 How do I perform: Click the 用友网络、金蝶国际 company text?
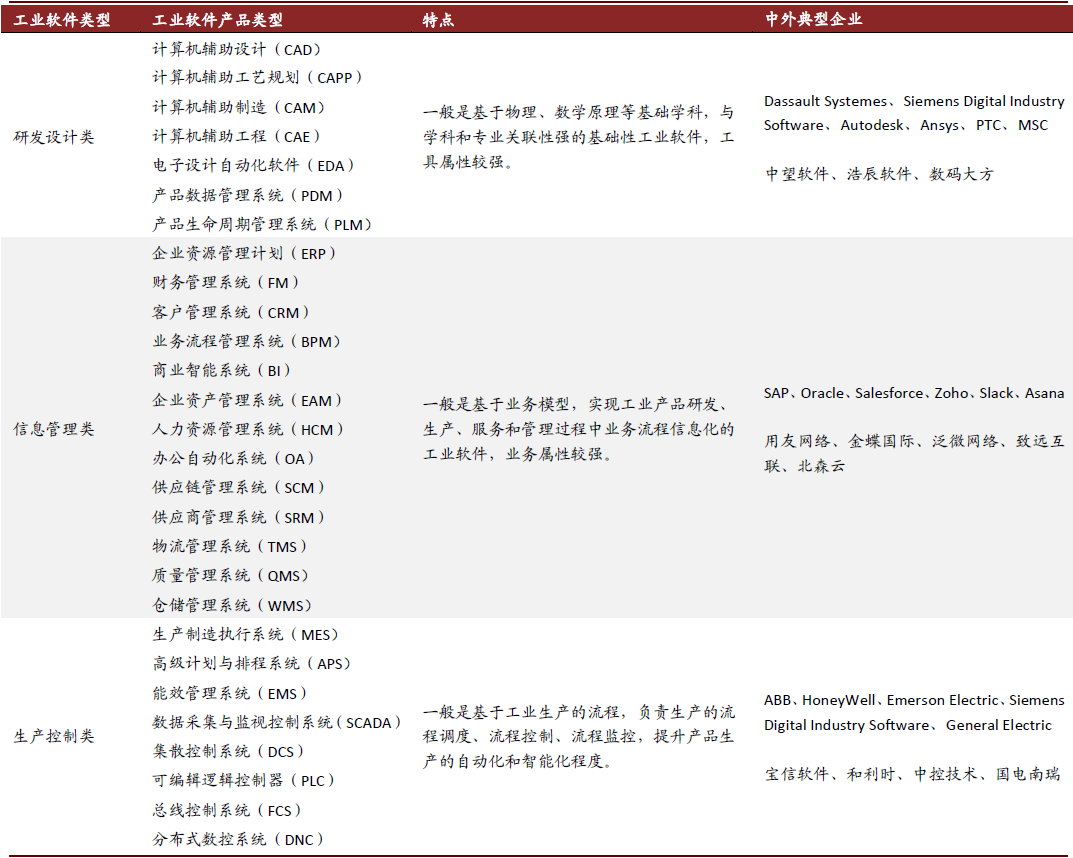[914, 453]
